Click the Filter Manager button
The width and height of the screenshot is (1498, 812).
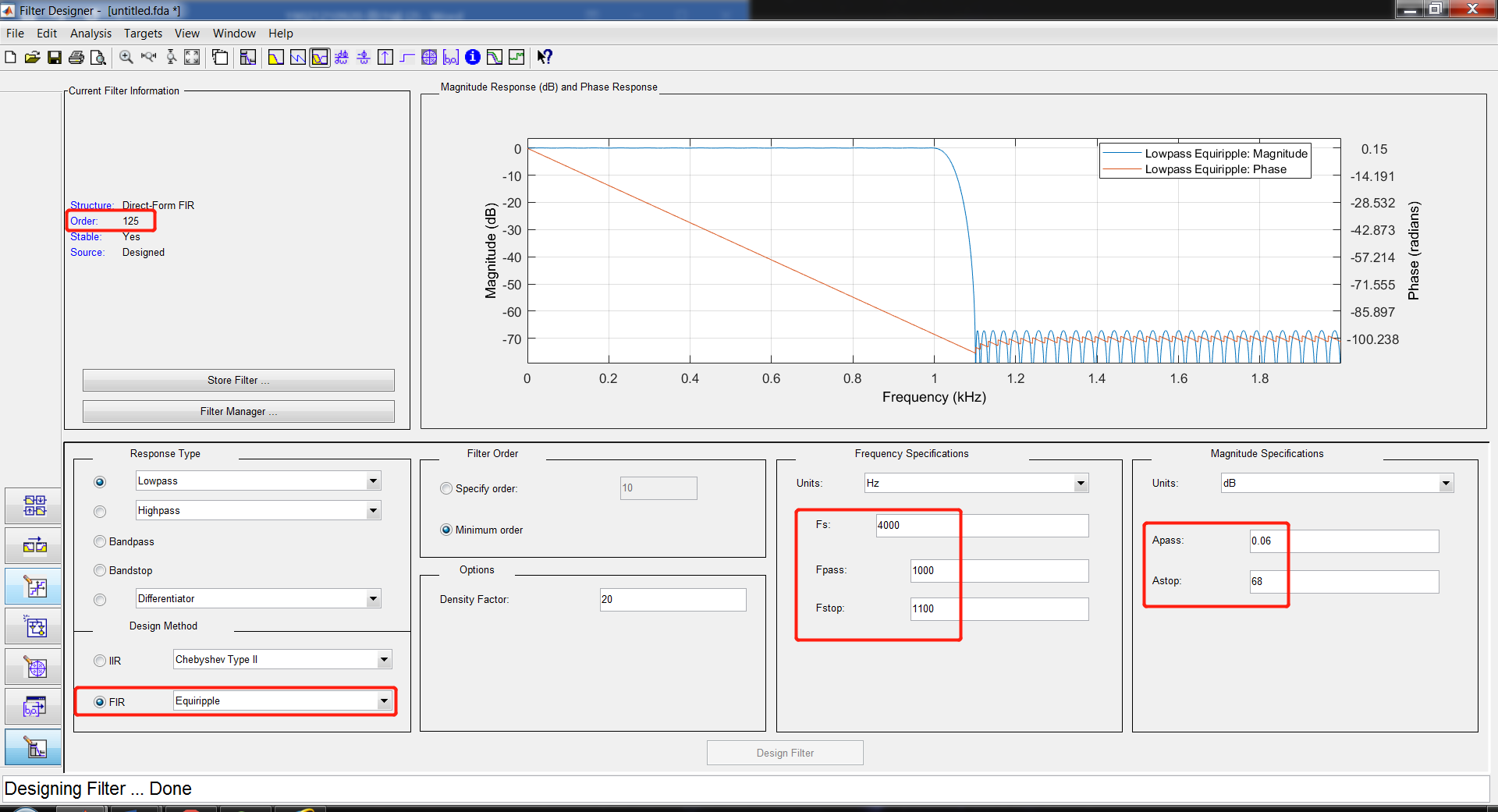(x=238, y=411)
